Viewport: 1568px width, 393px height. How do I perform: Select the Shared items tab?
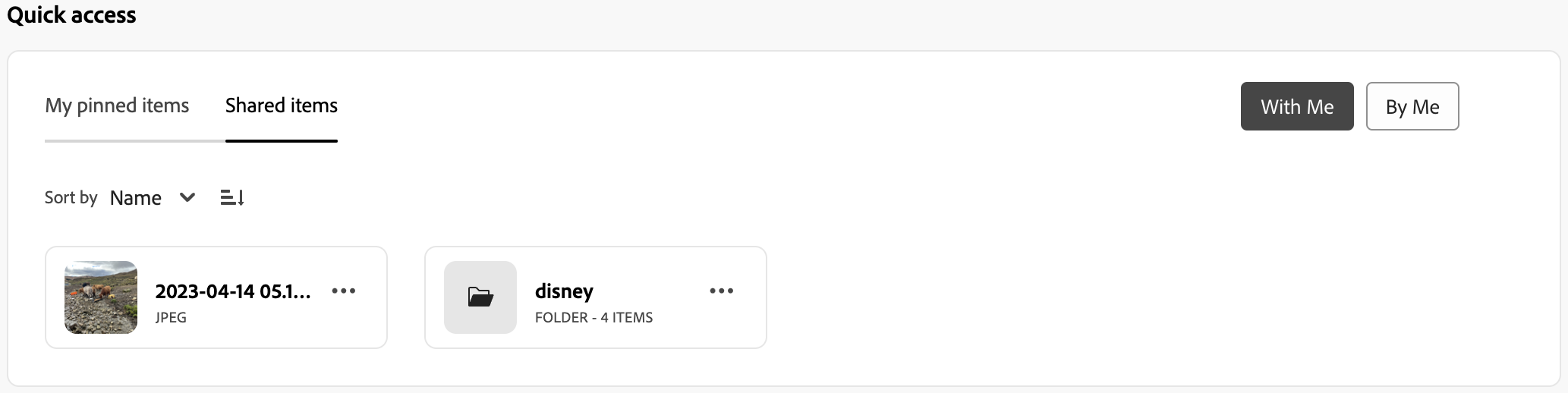[x=281, y=105]
